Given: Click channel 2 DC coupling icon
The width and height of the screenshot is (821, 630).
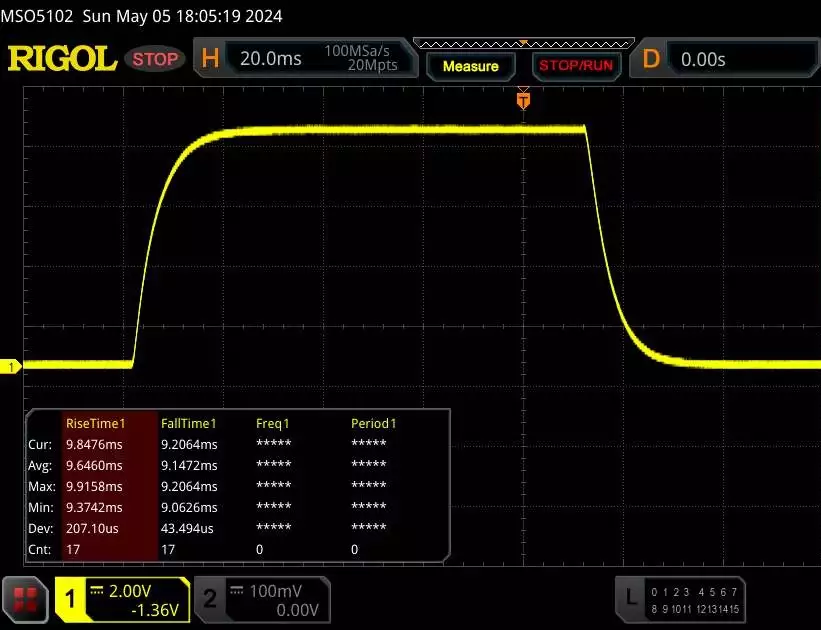Looking at the screenshot, I should click(237, 591).
